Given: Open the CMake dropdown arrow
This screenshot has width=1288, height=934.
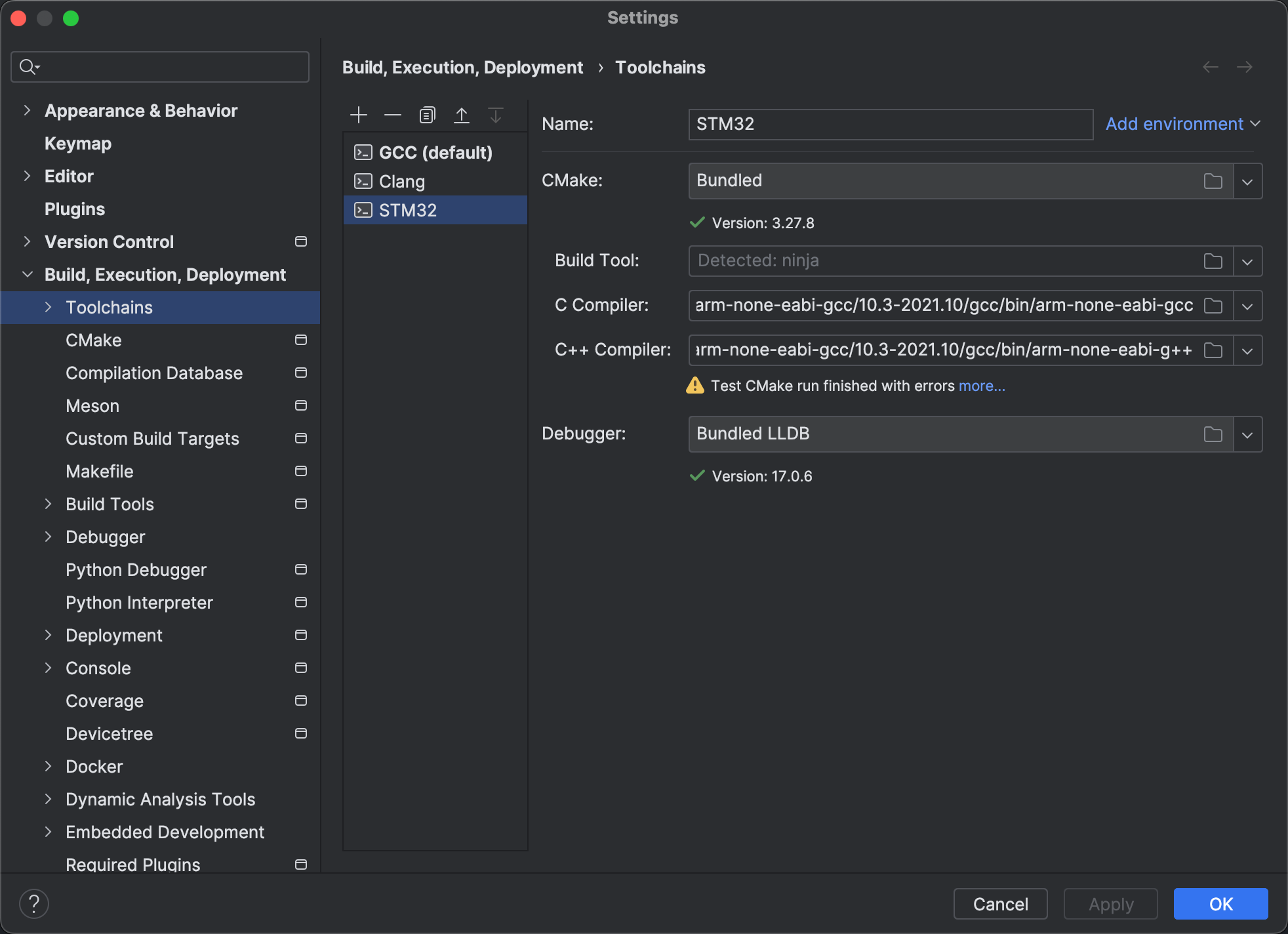Looking at the screenshot, I should [1247, 181].
